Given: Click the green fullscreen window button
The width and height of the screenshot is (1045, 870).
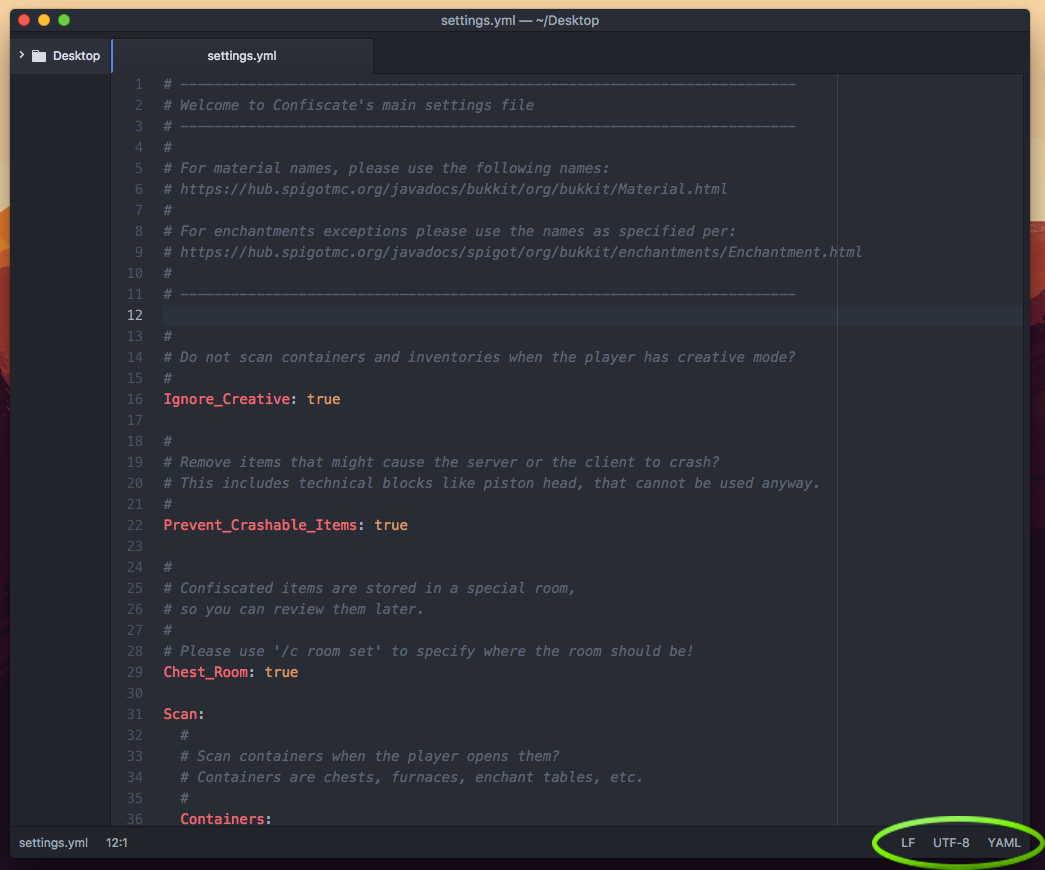Looking at the screenshot, I should tap(64, 20).
